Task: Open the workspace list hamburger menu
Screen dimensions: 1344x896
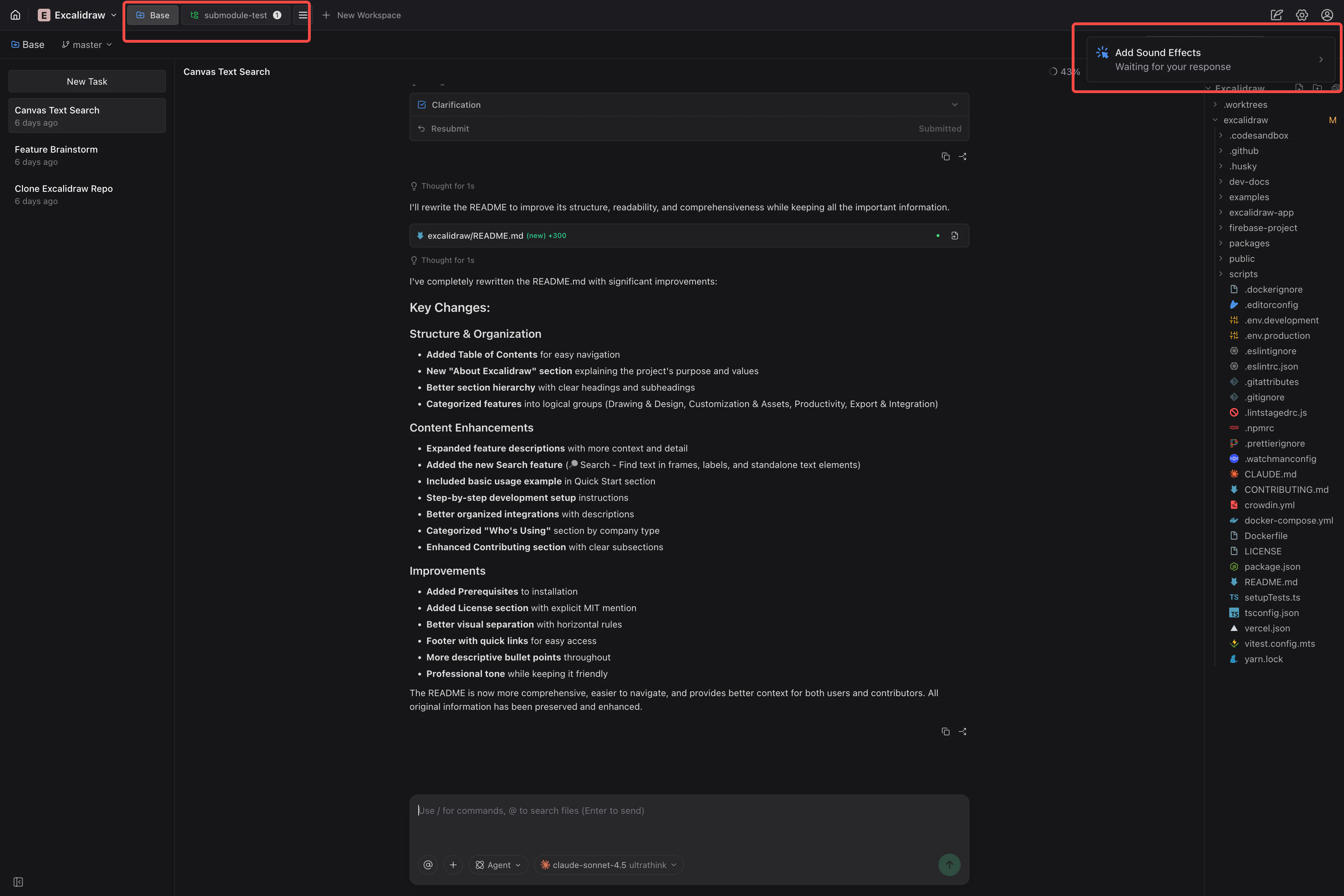Action: tap(303, 15)
